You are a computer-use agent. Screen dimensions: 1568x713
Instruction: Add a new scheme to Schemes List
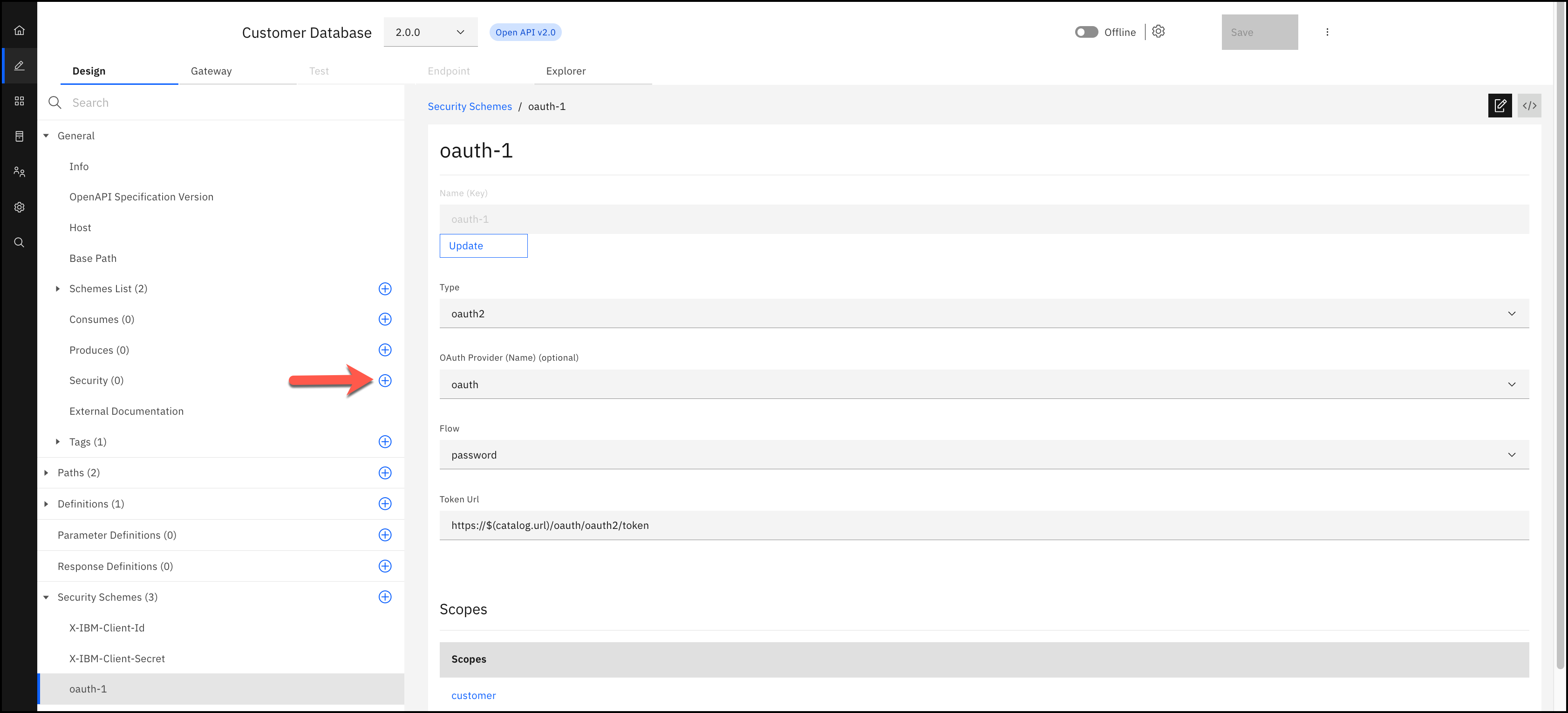[x=385, y=288]
